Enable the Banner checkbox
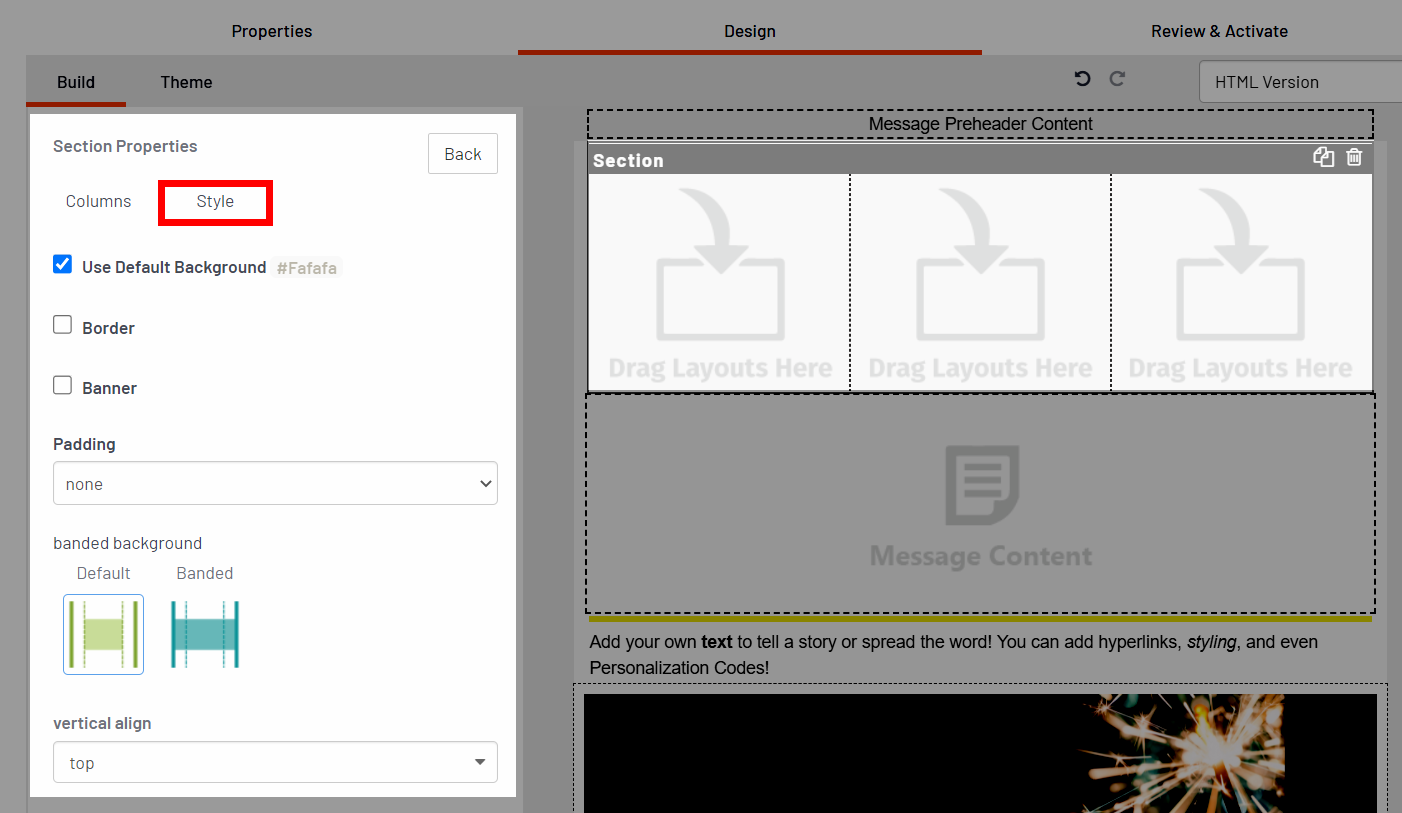Screen dimensions: 1402x813 point(63,385)
